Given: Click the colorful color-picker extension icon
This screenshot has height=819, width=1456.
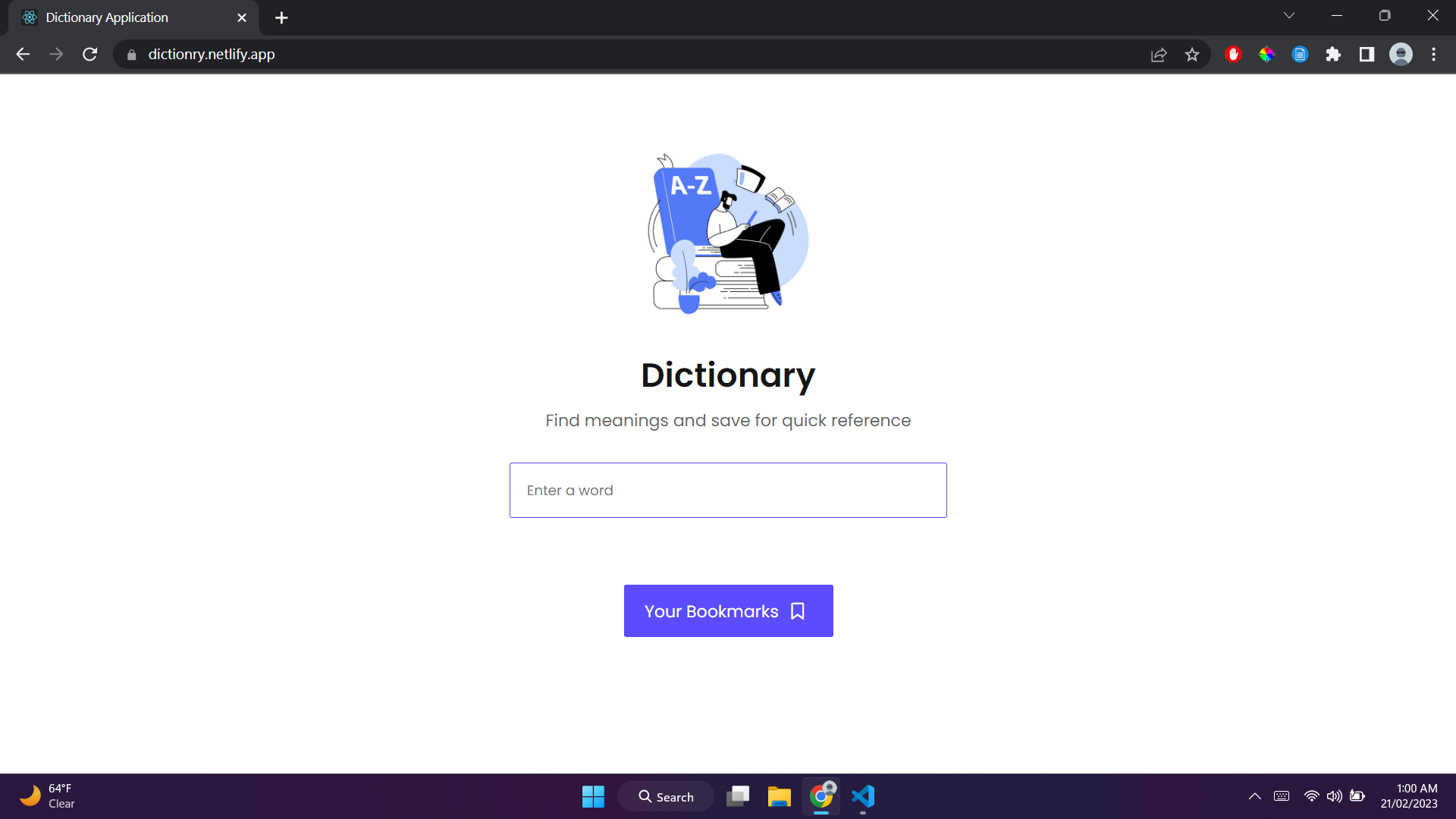Looking at the screenshot, I should click(x=1266, y=55).
